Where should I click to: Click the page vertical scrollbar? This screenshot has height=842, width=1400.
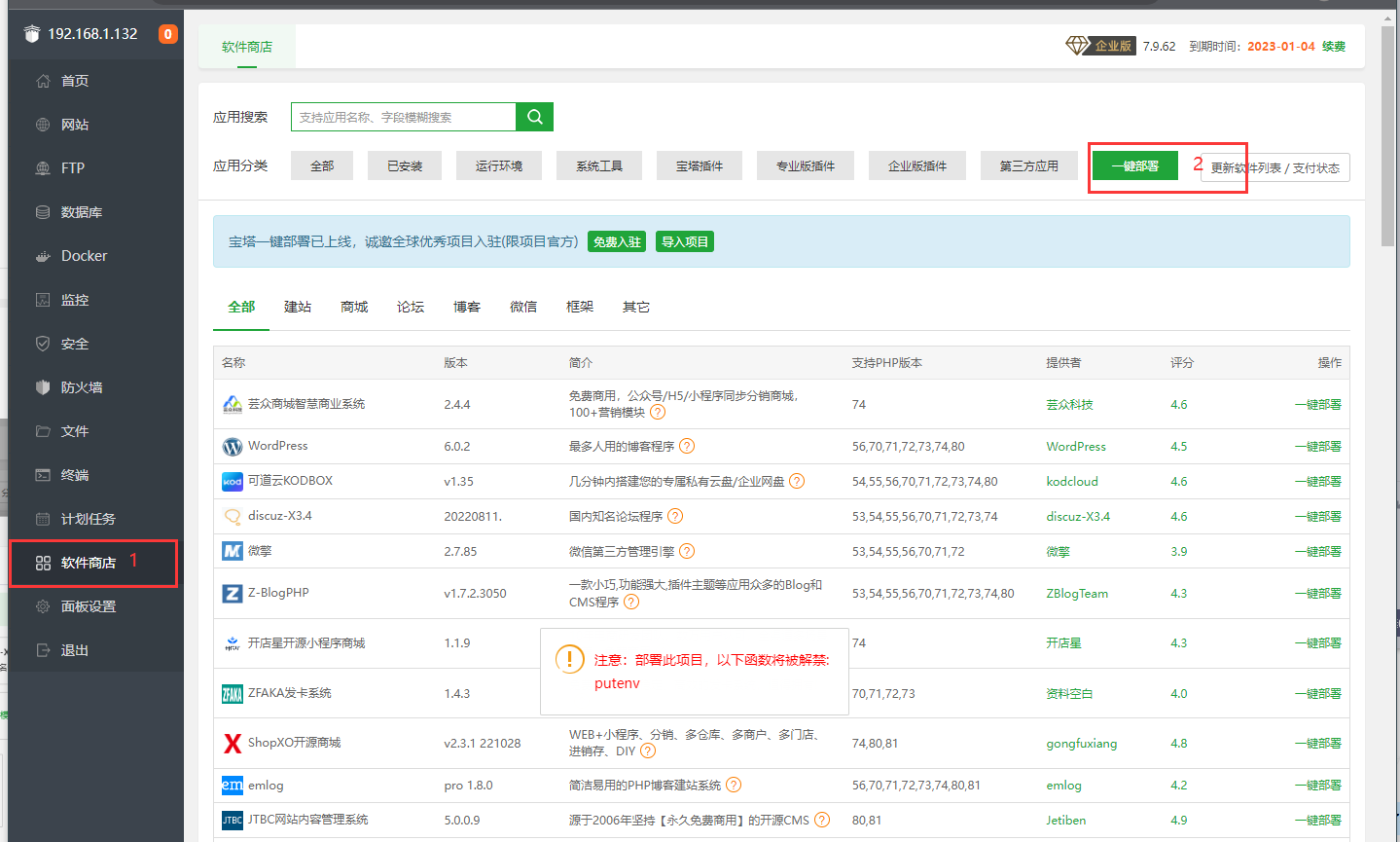(x=1387, y=136)
